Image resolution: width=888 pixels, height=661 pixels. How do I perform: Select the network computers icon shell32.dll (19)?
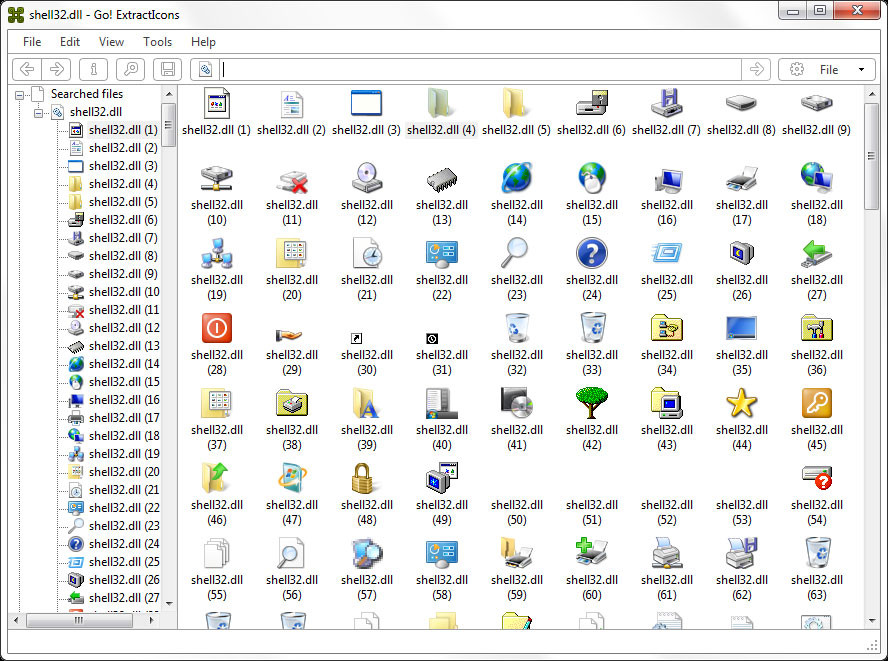(x=217, y=253)
